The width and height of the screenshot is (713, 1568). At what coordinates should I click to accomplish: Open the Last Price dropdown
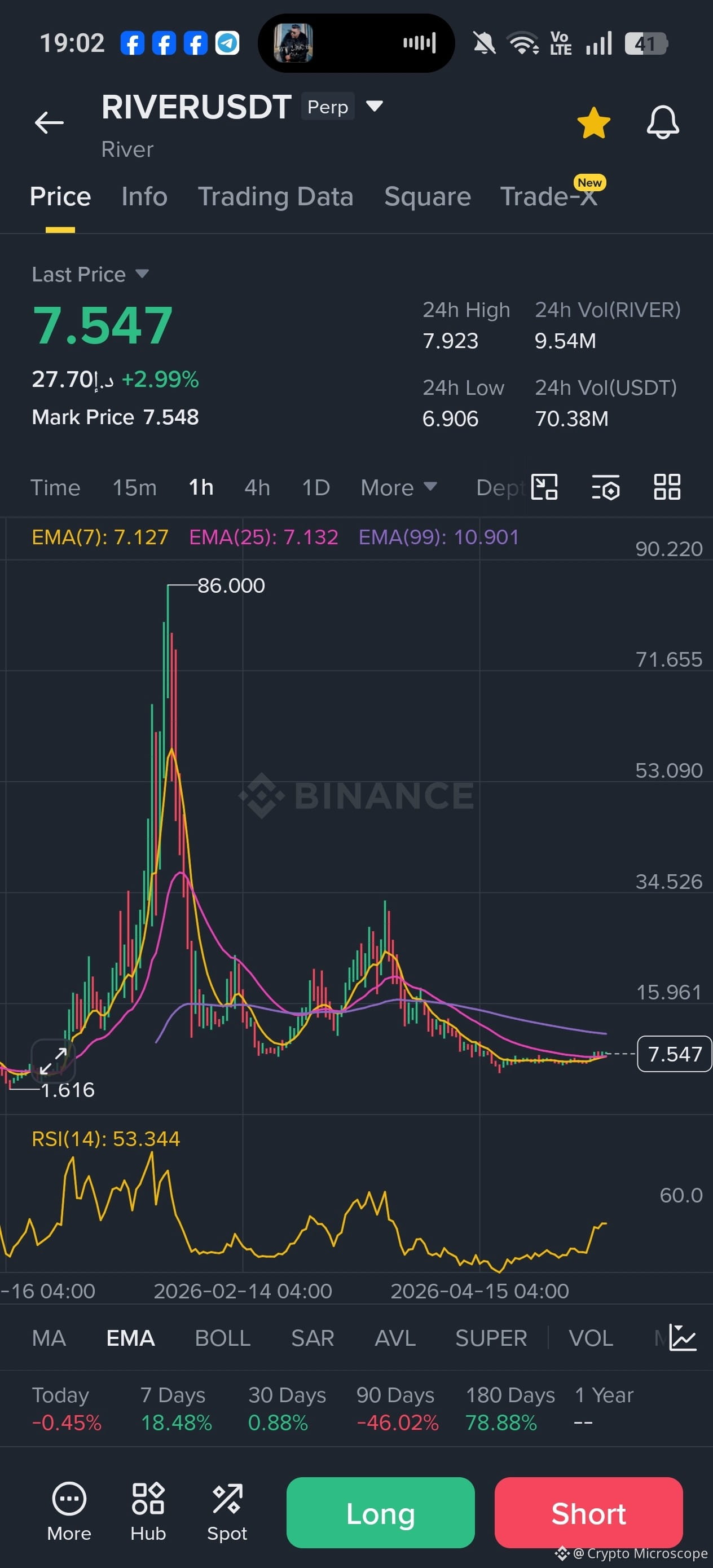[x=90, y=275]
